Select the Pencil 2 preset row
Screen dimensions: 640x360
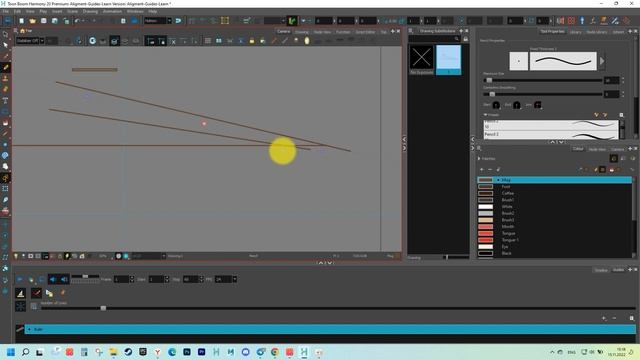tap(551, 135)
